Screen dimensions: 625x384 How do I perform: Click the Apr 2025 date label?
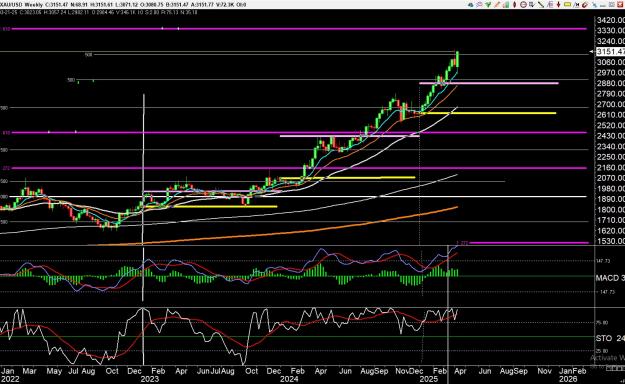coord(460,371)
